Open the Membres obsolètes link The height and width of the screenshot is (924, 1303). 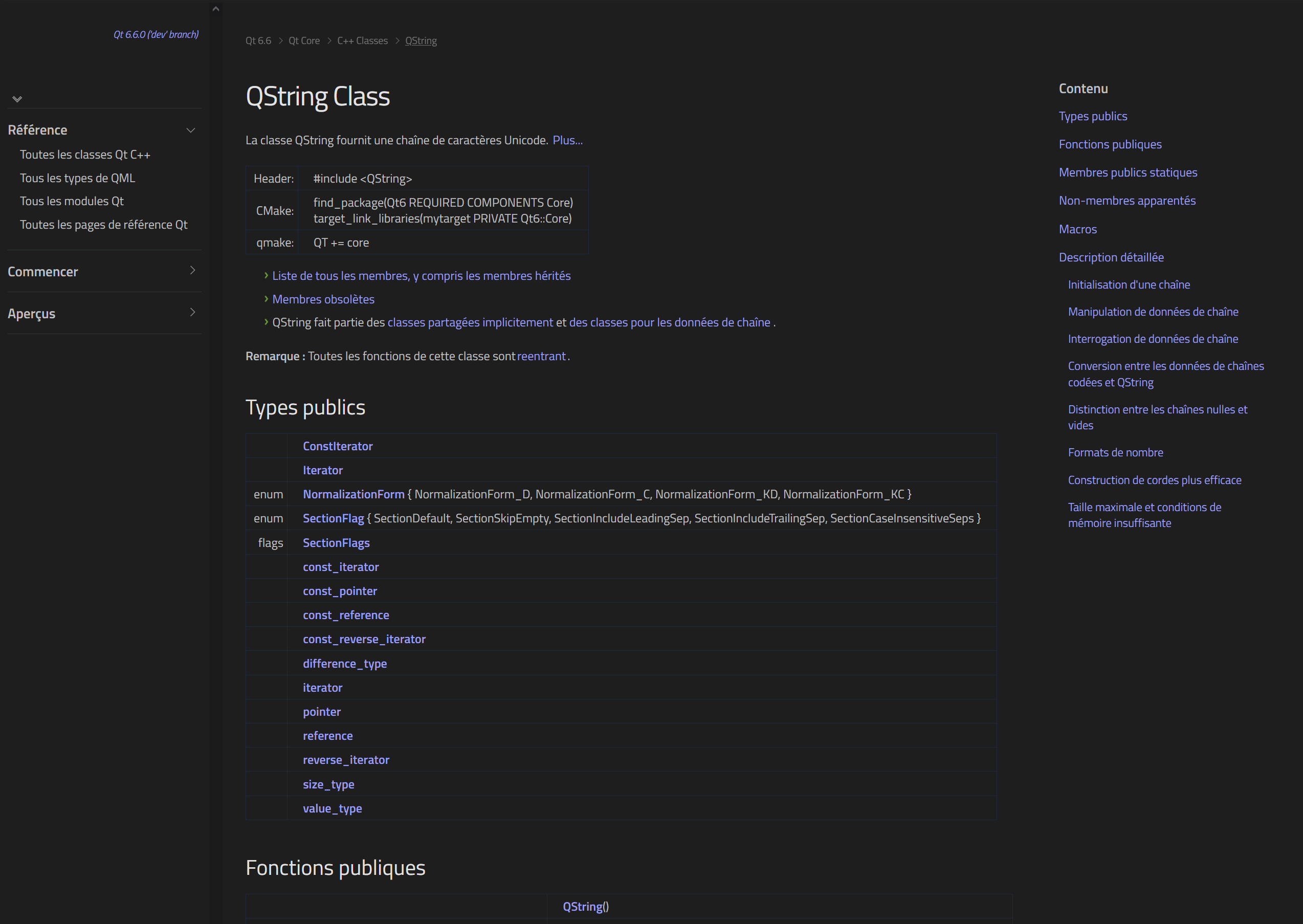323,299
